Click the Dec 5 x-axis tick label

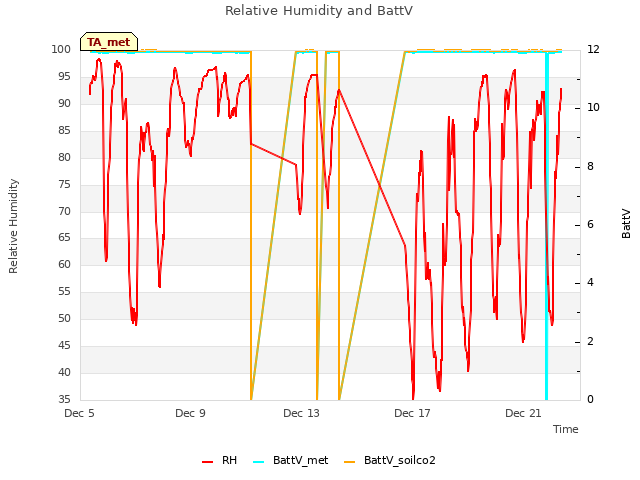pos(79,413)
